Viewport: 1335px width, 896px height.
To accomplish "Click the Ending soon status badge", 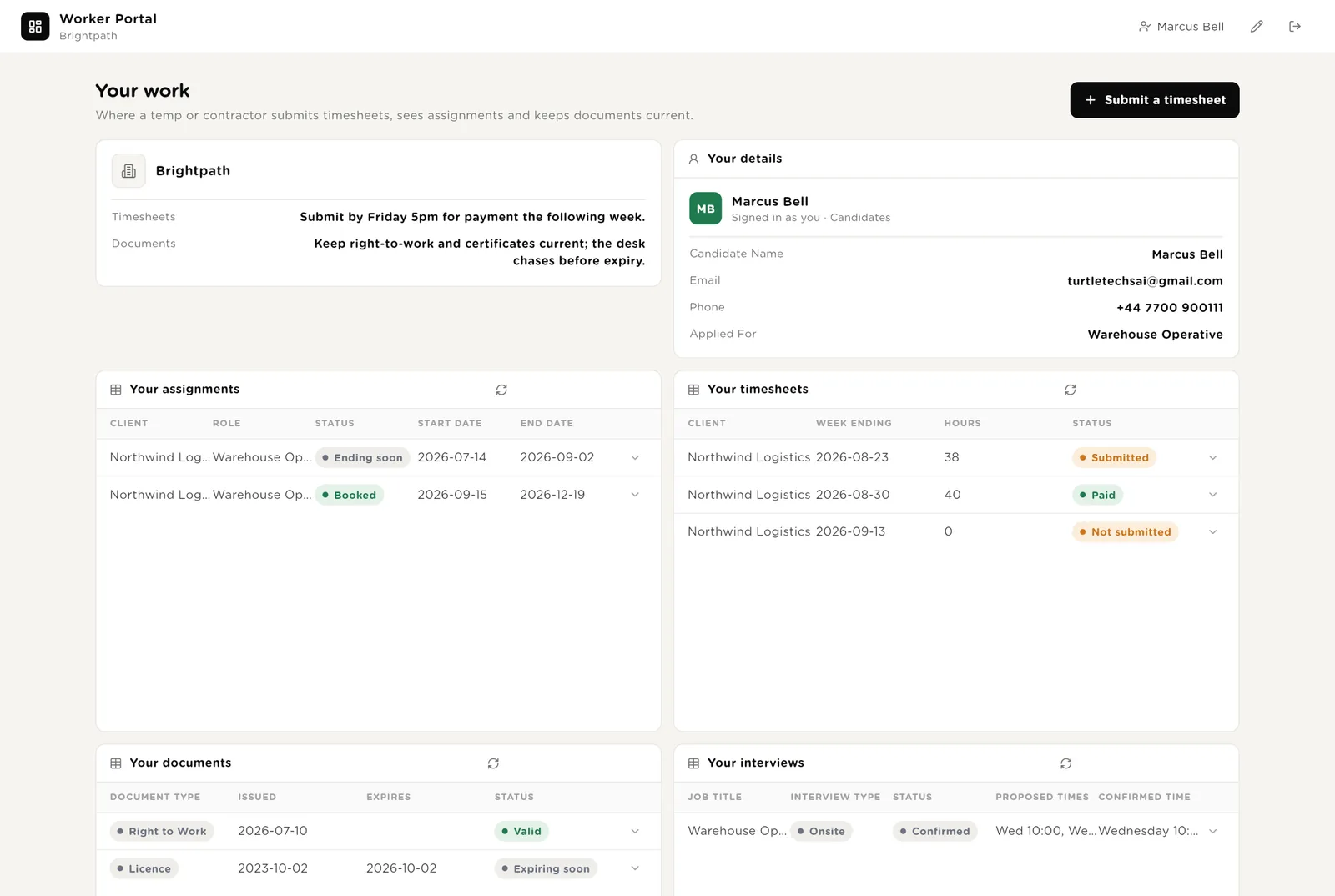I will point(363,458).
